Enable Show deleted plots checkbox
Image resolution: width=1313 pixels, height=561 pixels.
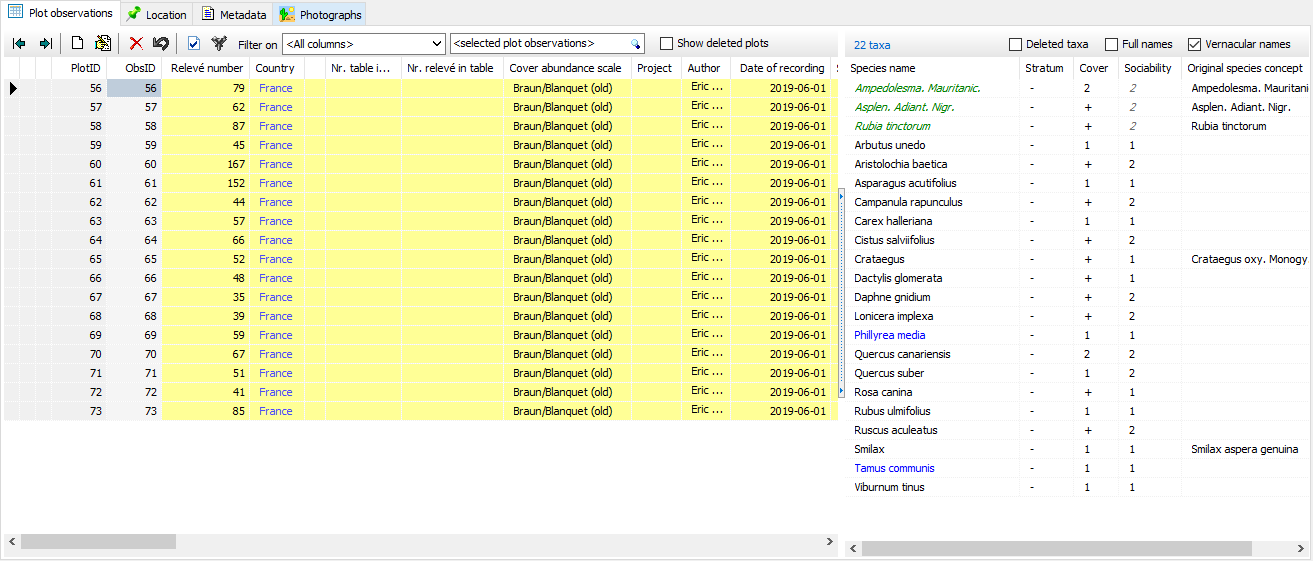667,44
